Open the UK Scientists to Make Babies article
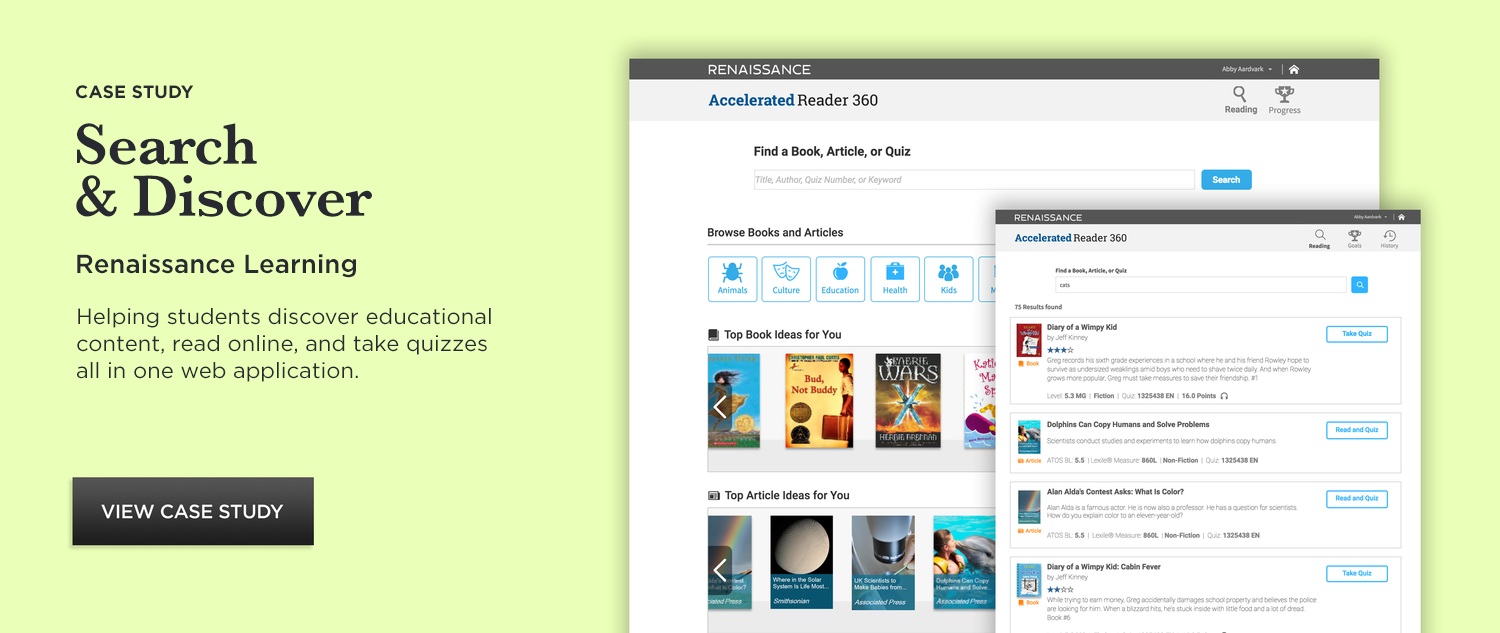This screenshot has height=633, width=1500. point(883,562)
